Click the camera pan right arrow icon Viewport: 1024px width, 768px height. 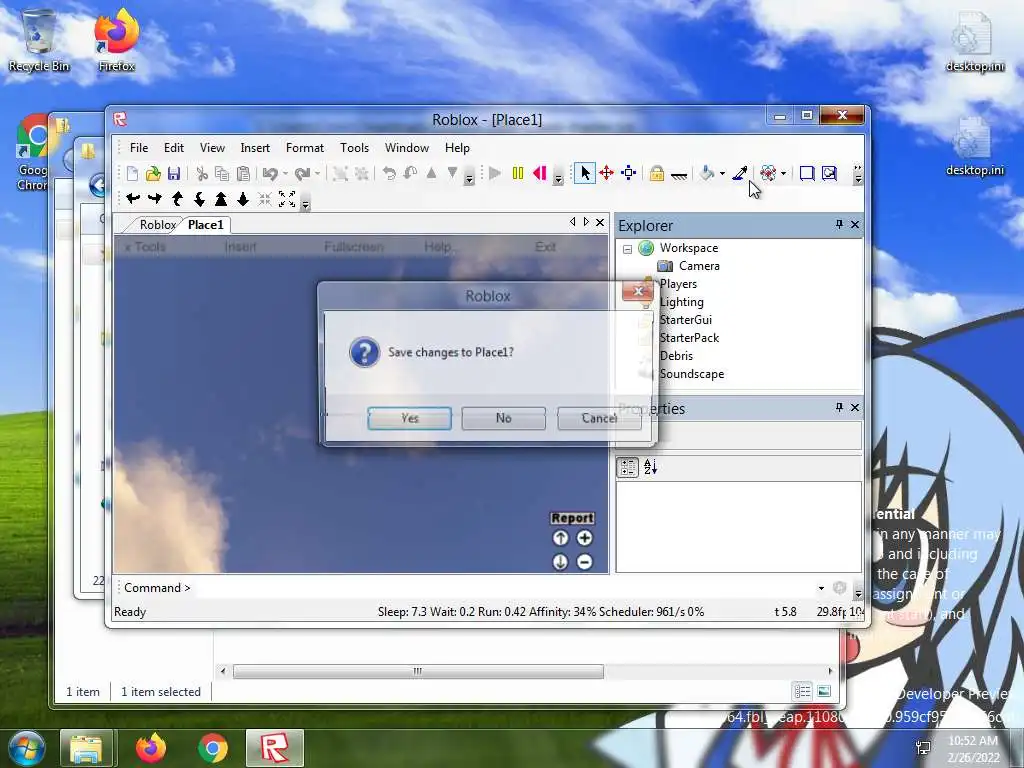click(155, 199)
